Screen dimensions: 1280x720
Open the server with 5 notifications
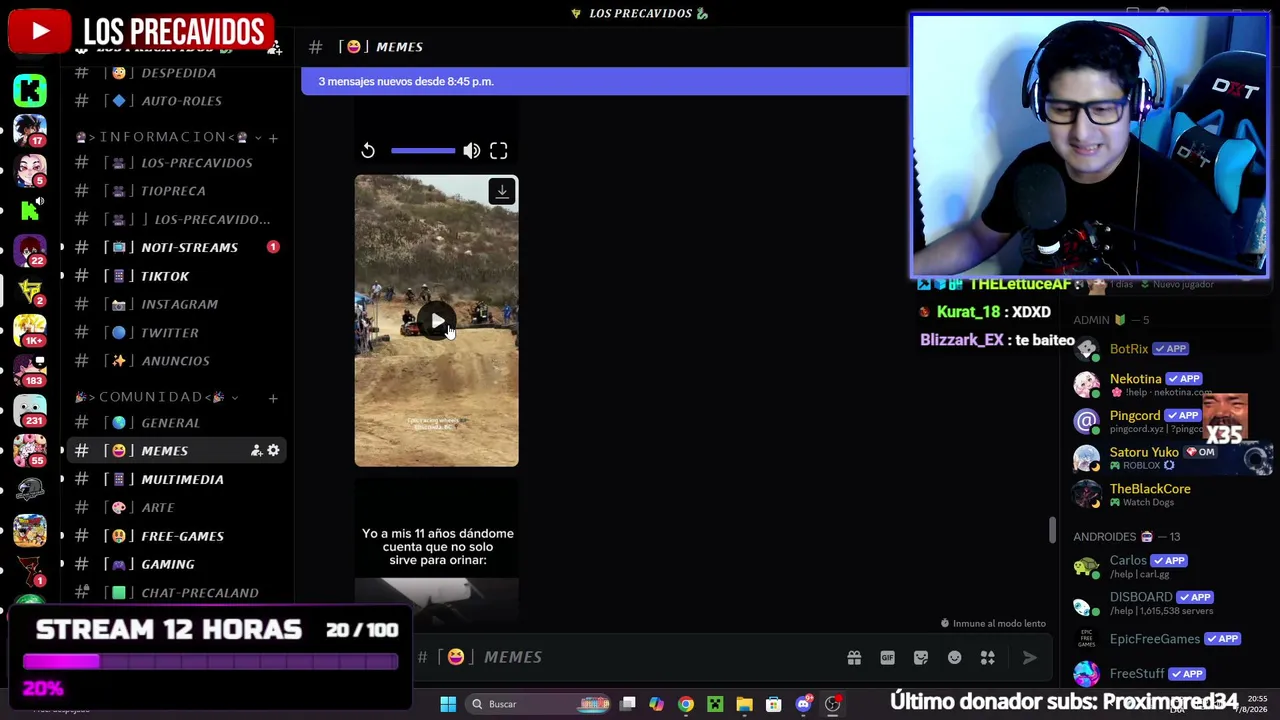[x=30, y=170]
